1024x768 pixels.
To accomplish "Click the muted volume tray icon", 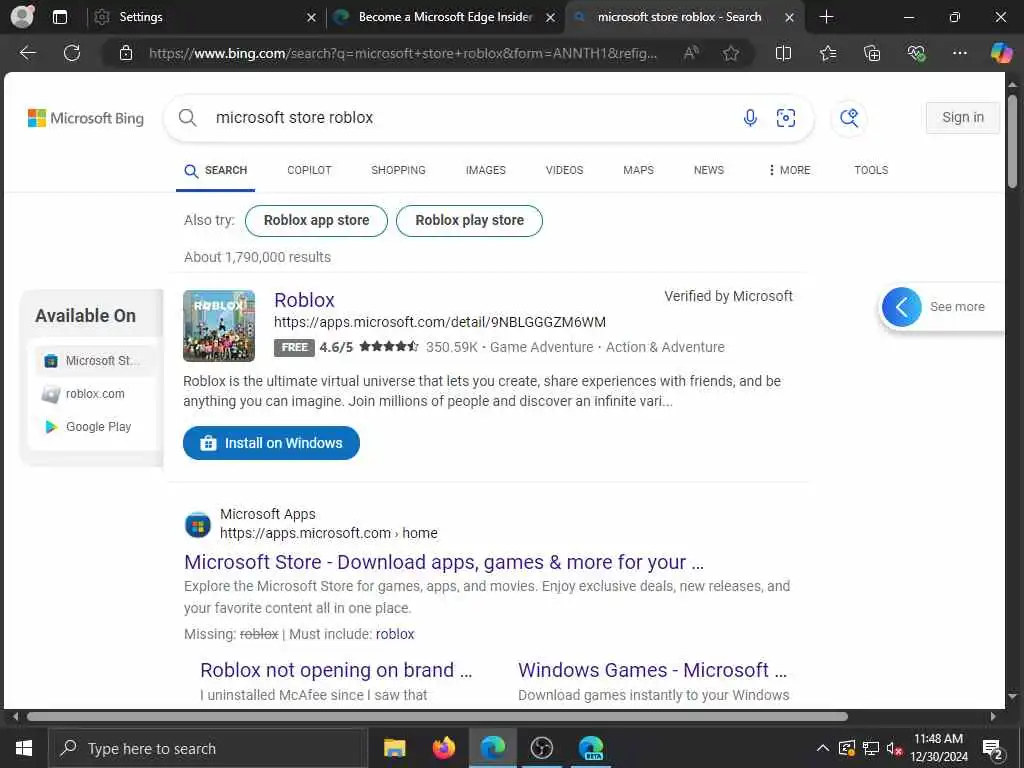I will point(895,748).
